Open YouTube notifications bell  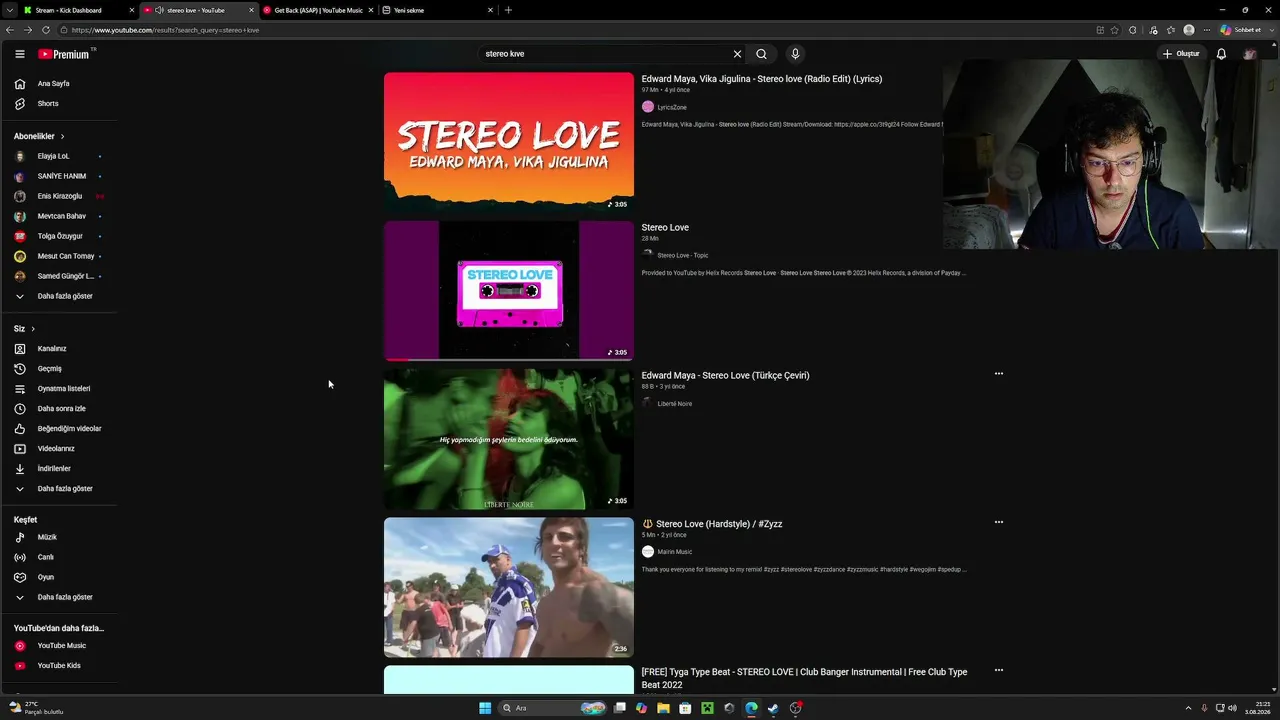[1221, 54]
